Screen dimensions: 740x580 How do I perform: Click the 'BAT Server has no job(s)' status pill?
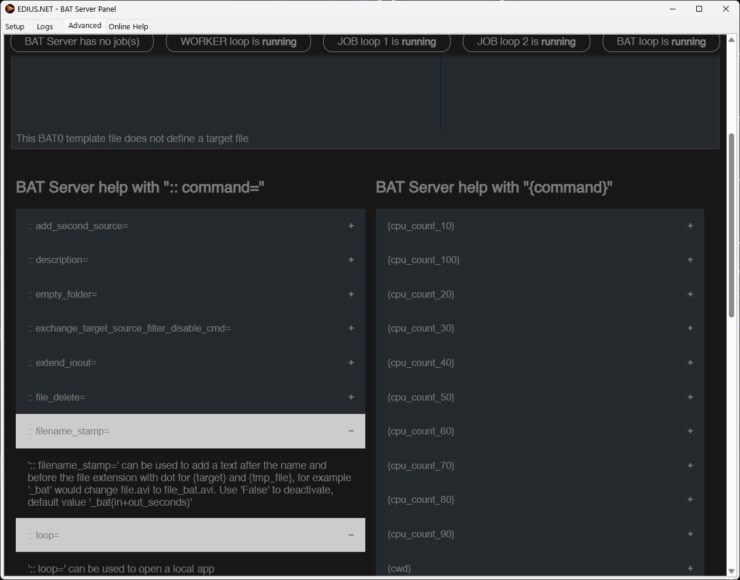point(82,42)
